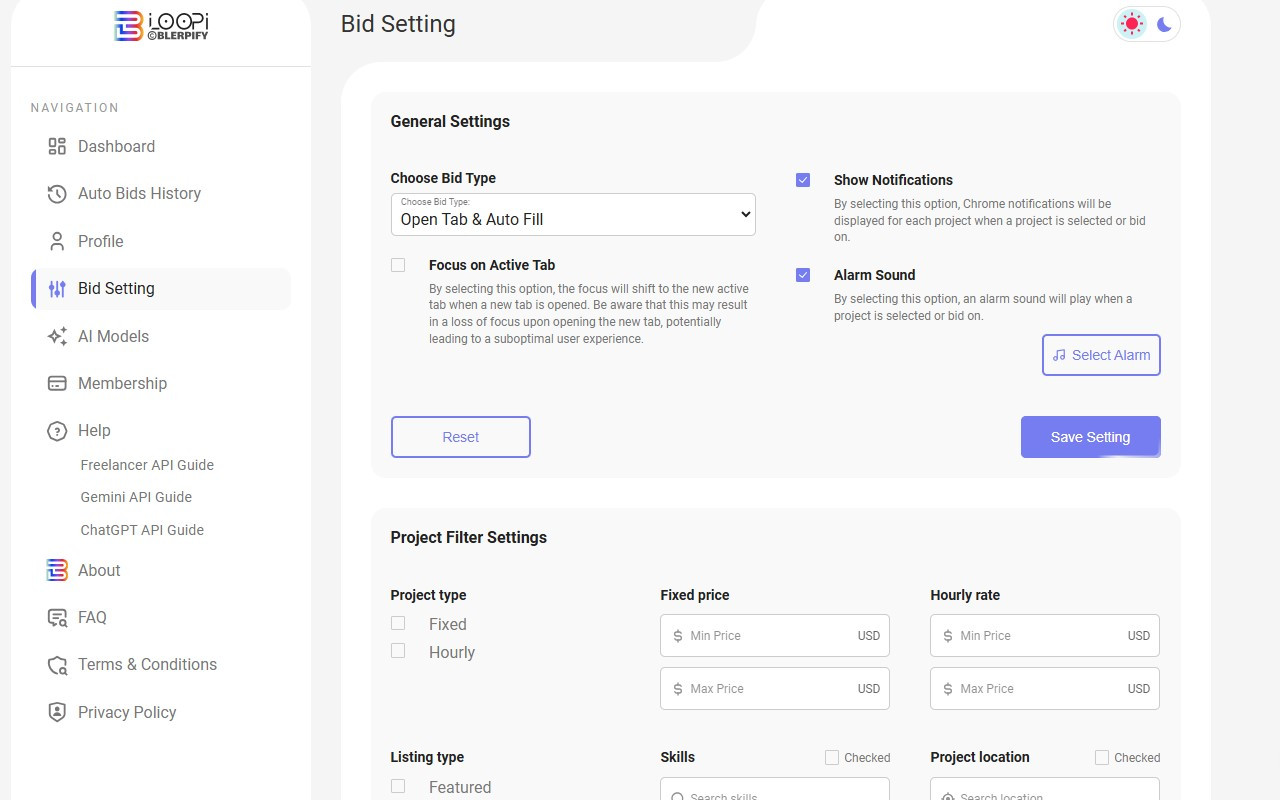Uncheck the Show Notifications checkbox
This screenshot has width=1280, height=800.
click(803, 180)
